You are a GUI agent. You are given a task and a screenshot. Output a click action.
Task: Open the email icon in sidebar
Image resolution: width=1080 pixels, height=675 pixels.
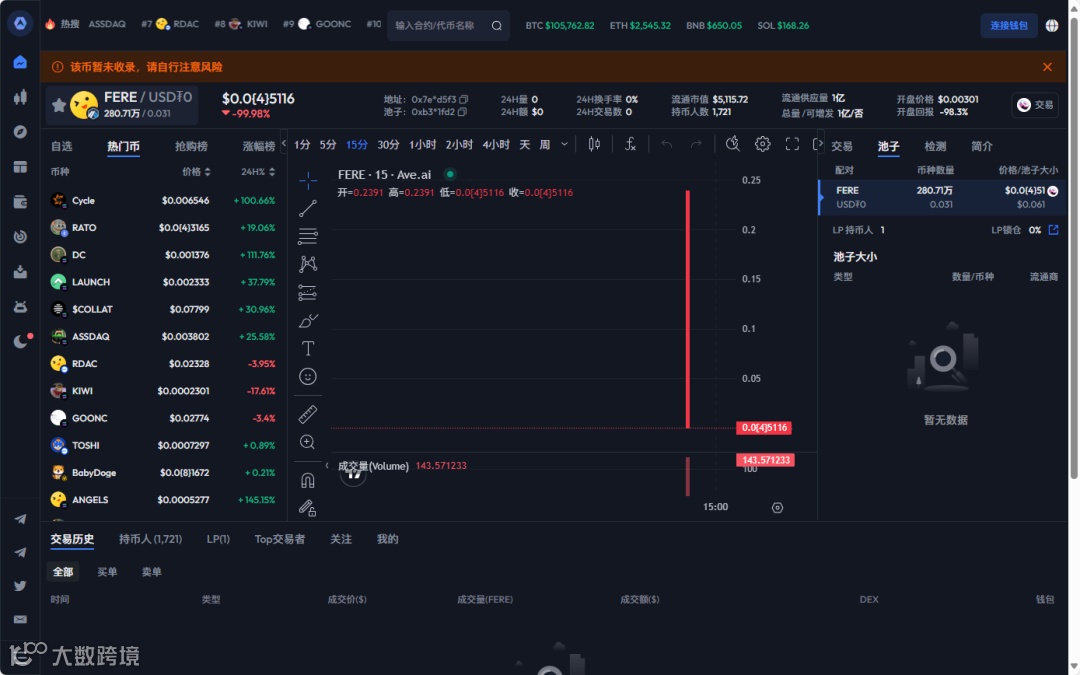tap(20, 619)
